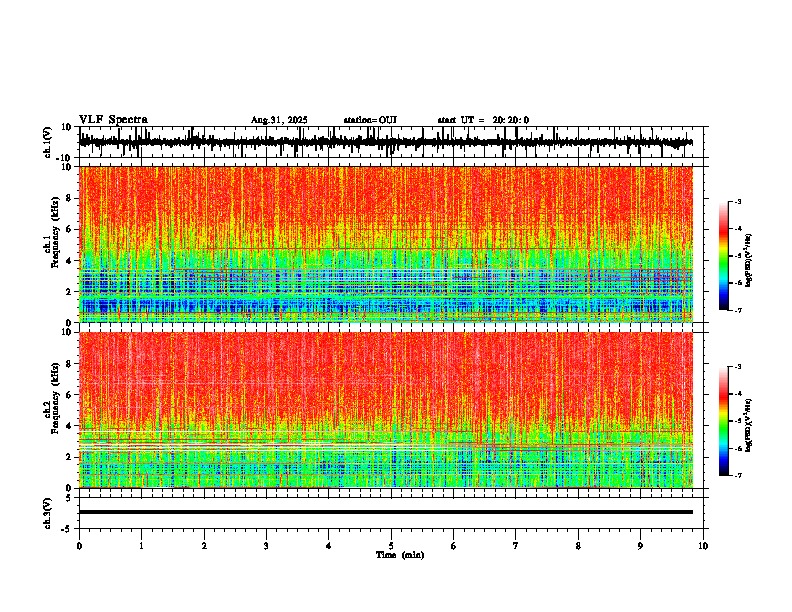This screenshot has height=612, width=792.
Task: Click the '5' tick on the time axis
Action: [391, 546]
